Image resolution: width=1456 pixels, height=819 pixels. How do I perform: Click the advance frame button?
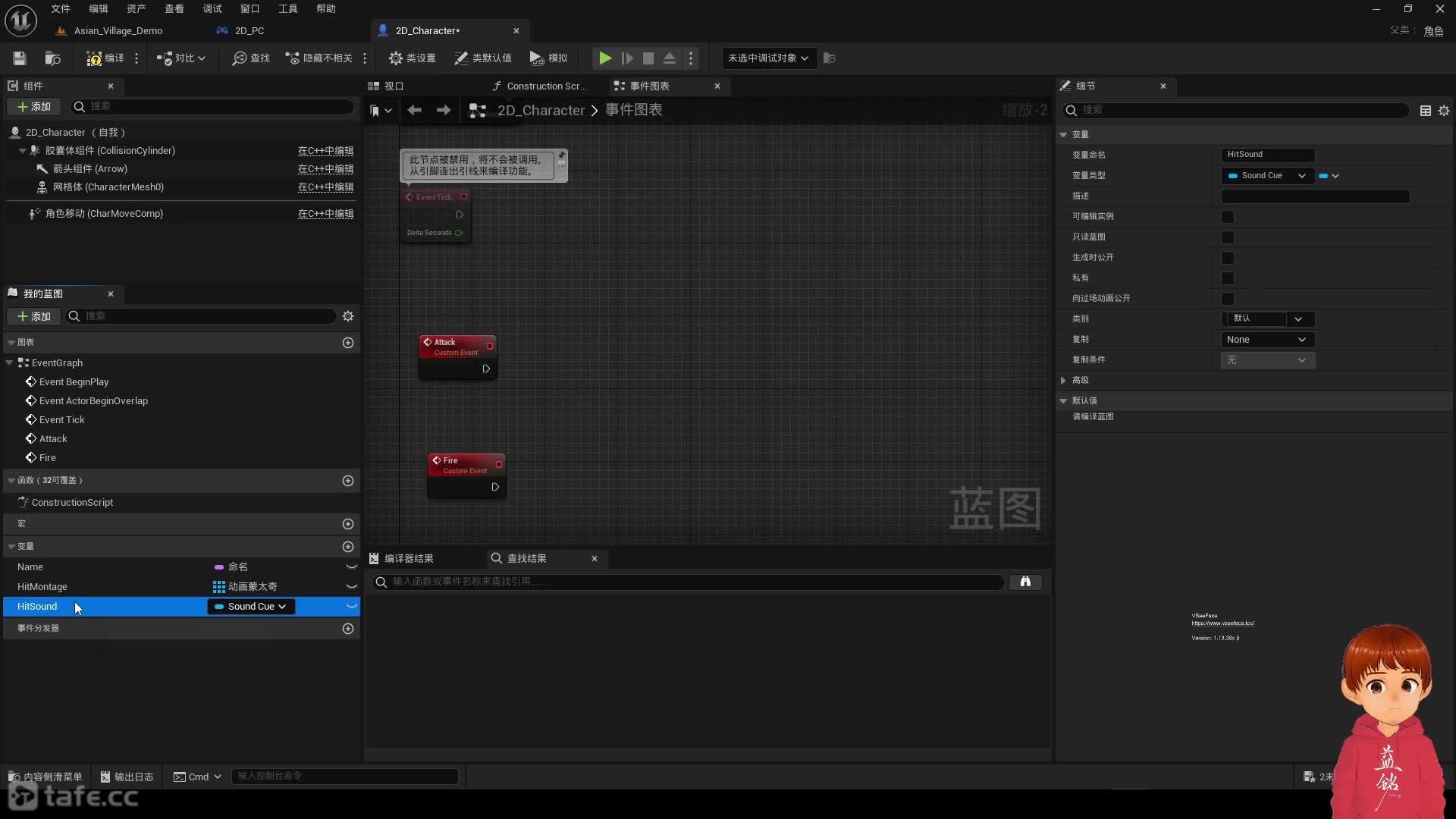[627, 58]
